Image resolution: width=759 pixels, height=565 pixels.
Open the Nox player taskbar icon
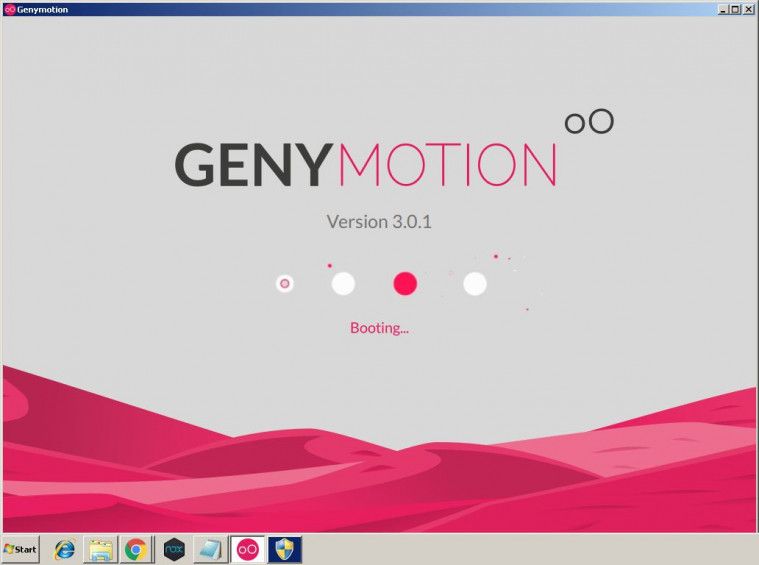click(x=174, y=550)
